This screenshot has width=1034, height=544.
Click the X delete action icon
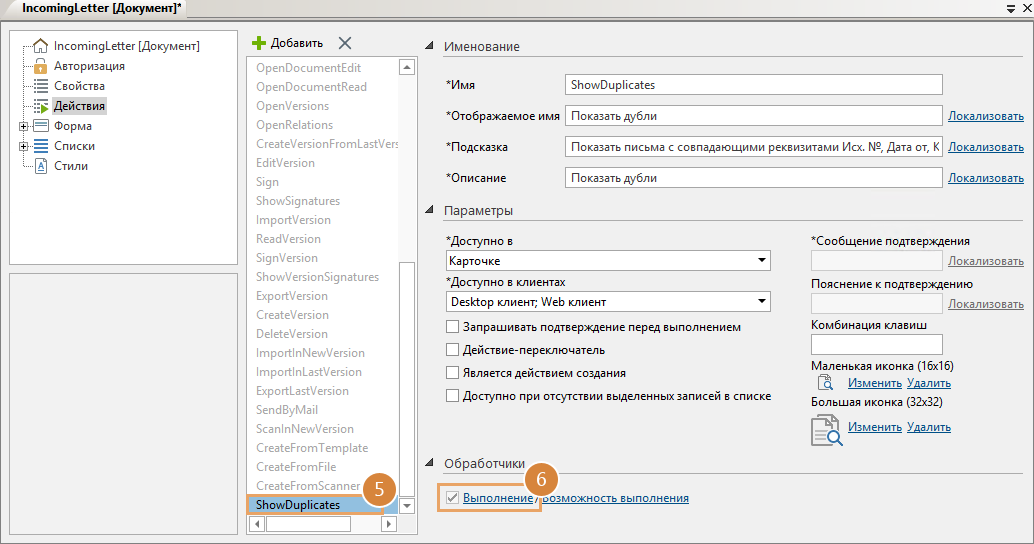pos(345,43)
